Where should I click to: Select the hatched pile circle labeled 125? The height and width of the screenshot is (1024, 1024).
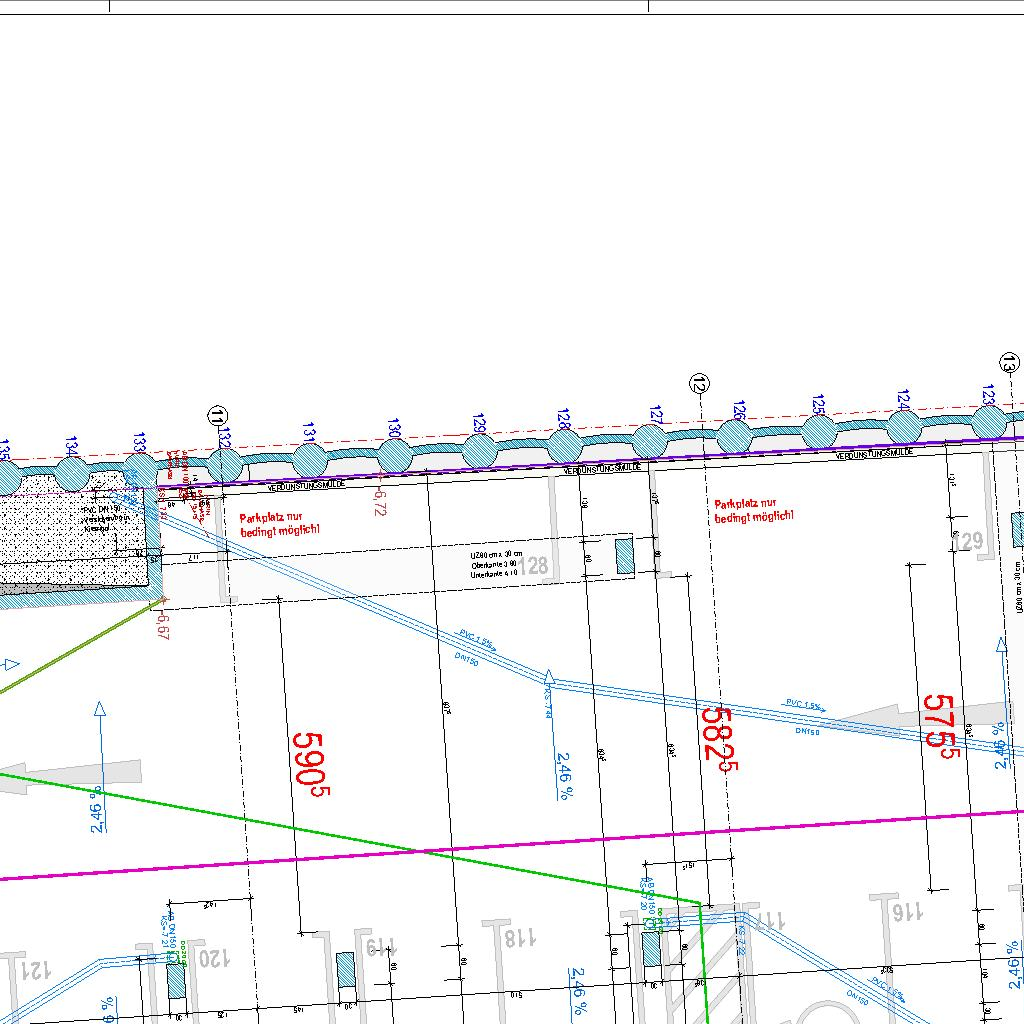[x=819, y=432]
